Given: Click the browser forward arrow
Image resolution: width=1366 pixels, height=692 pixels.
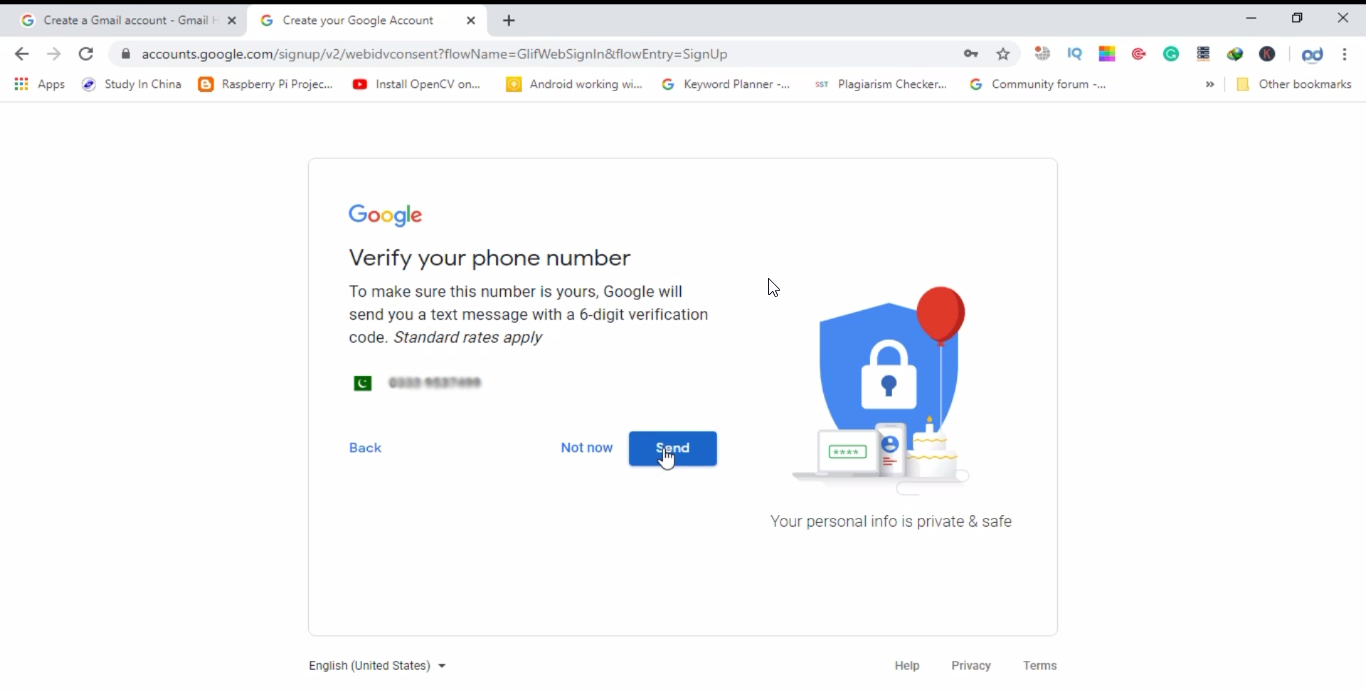Looking at the screenshot, I should [x=54, y=54].
